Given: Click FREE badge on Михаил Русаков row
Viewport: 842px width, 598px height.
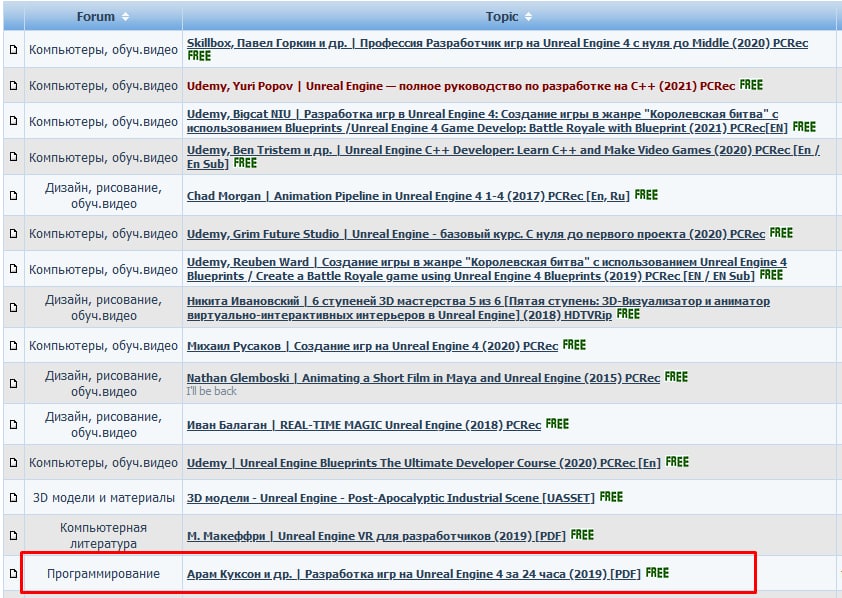Looking at the screenshot, I should click(x=574, y=345).
